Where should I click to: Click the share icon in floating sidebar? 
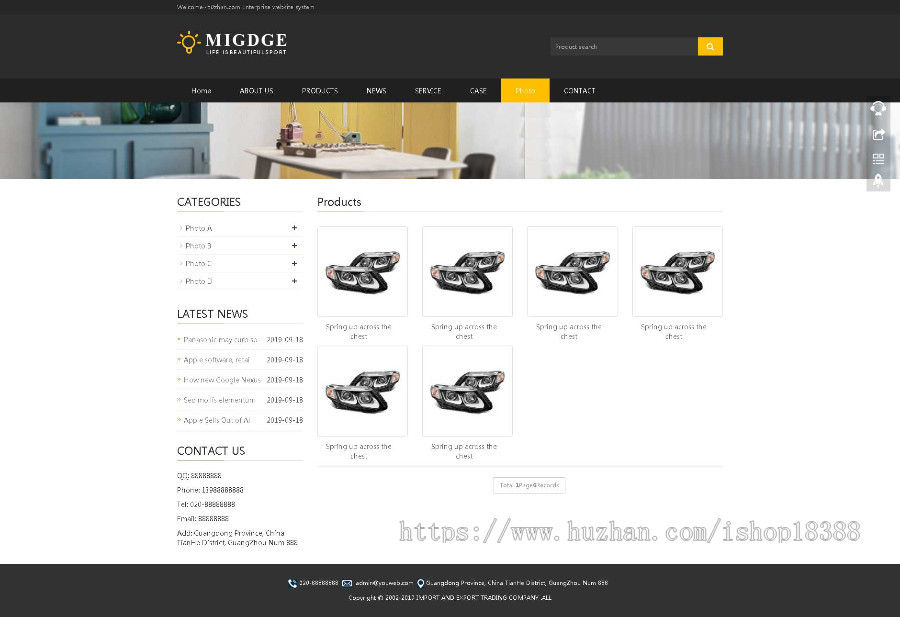pyautogui.click(x=878, y=134)
